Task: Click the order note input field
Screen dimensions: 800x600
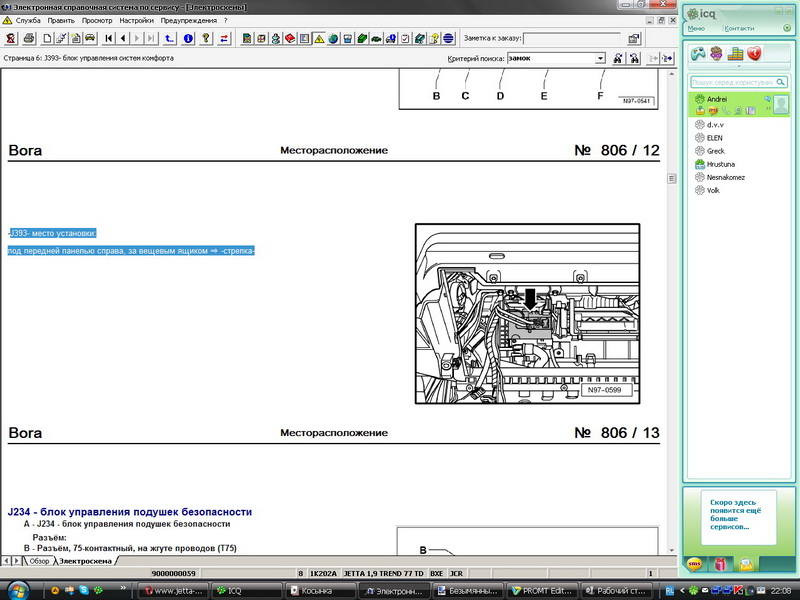Action: 571,38
